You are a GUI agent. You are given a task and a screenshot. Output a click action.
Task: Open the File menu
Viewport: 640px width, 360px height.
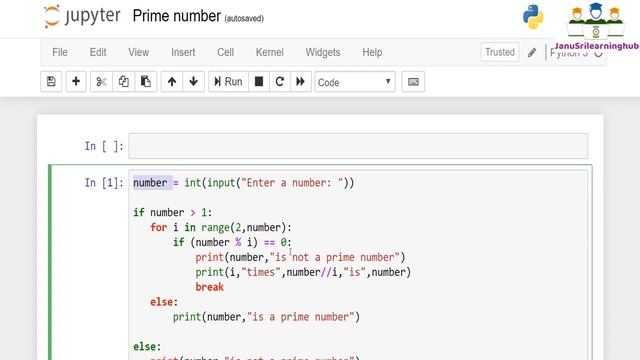pyautogui.click(x=60, y=52)
